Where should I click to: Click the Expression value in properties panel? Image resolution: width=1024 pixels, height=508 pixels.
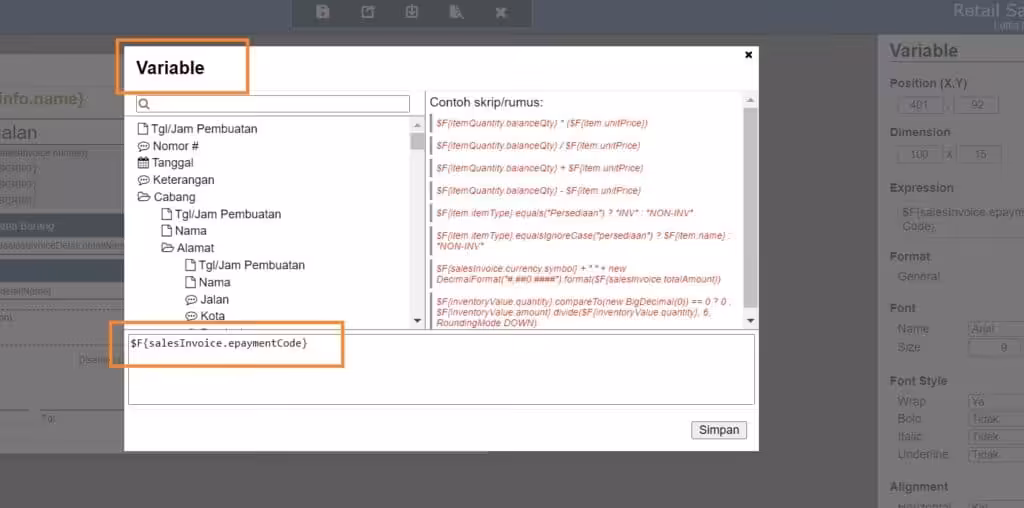click(960, 219)
